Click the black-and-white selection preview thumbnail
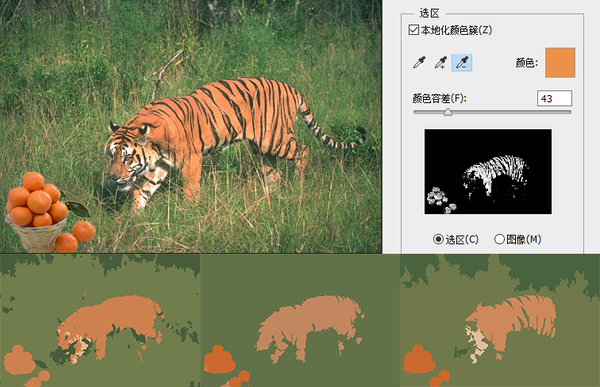The width and height of the screenshot is (600, 387). coord(488,171)
